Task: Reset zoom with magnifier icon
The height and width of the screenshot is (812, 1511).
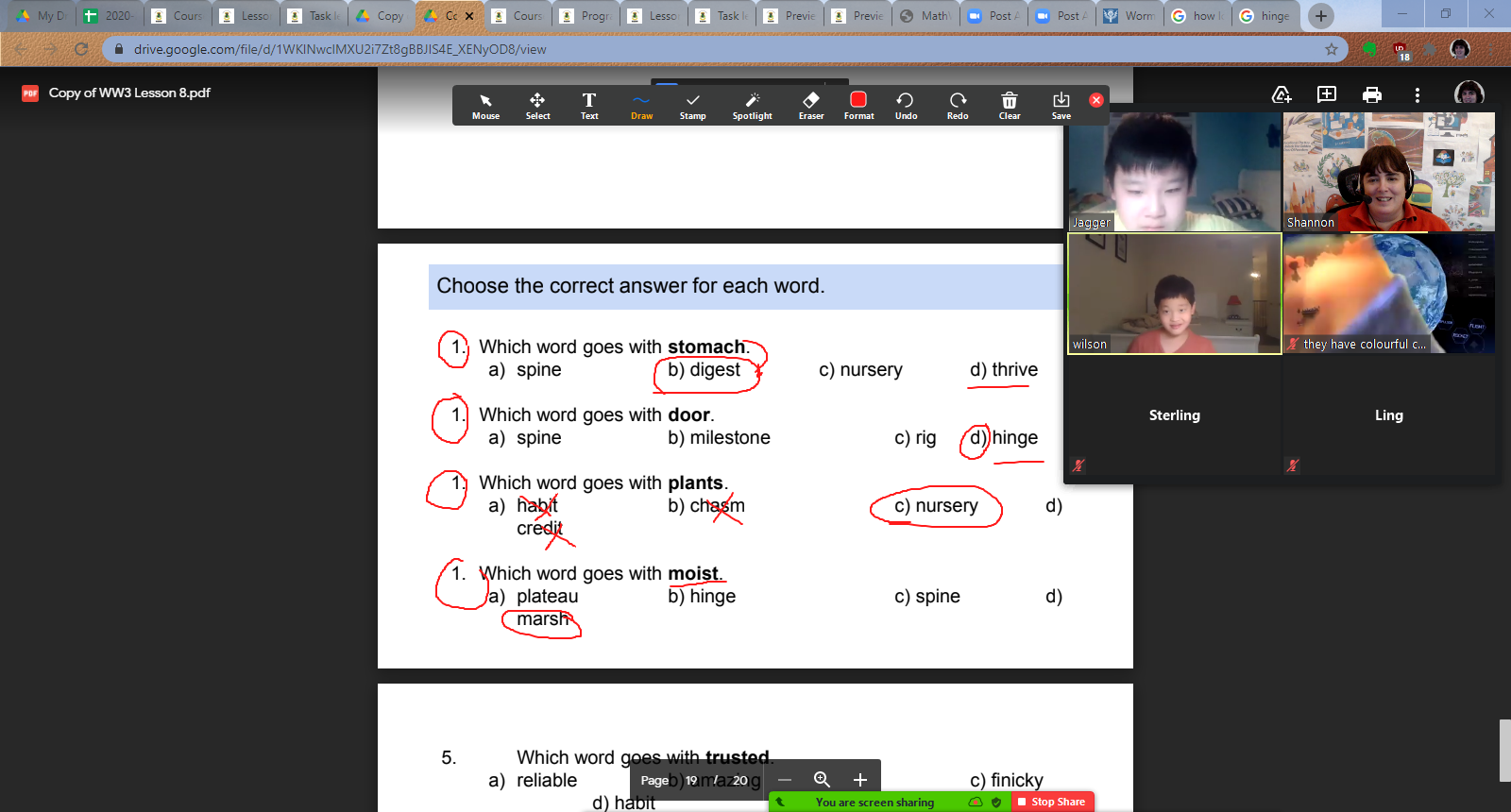Action: [822, 780]
